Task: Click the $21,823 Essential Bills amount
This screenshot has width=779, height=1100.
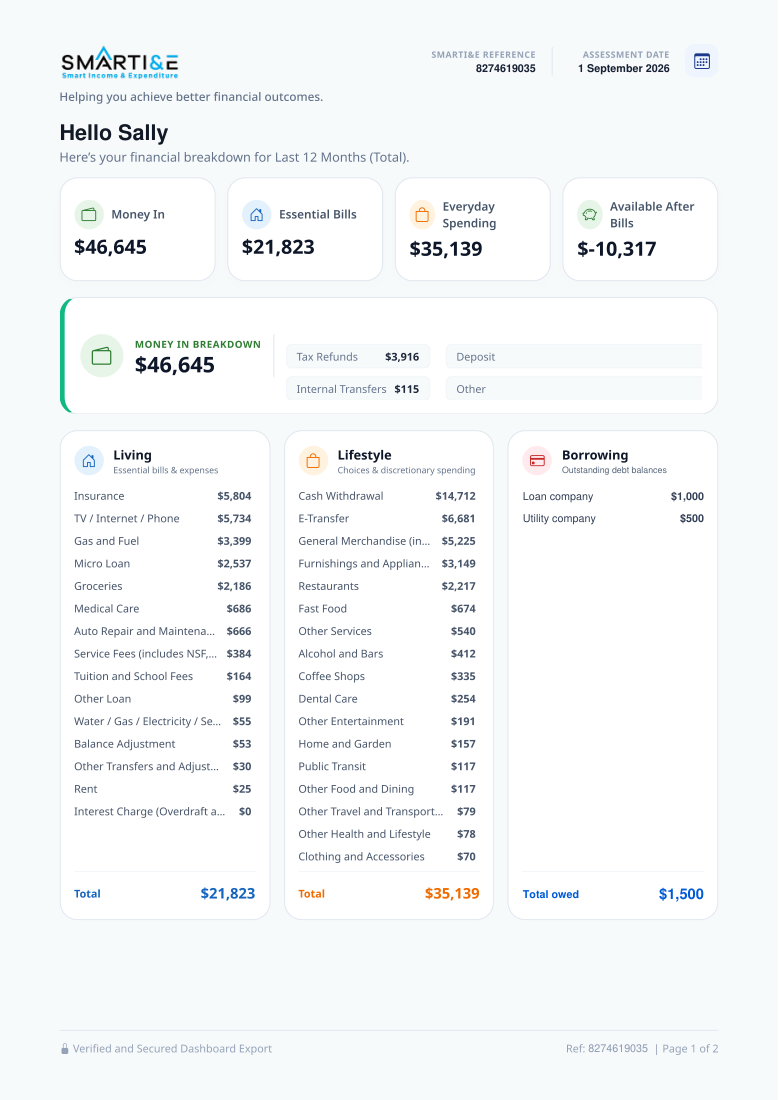Action: pyautogui.click(x=278, y=247)
